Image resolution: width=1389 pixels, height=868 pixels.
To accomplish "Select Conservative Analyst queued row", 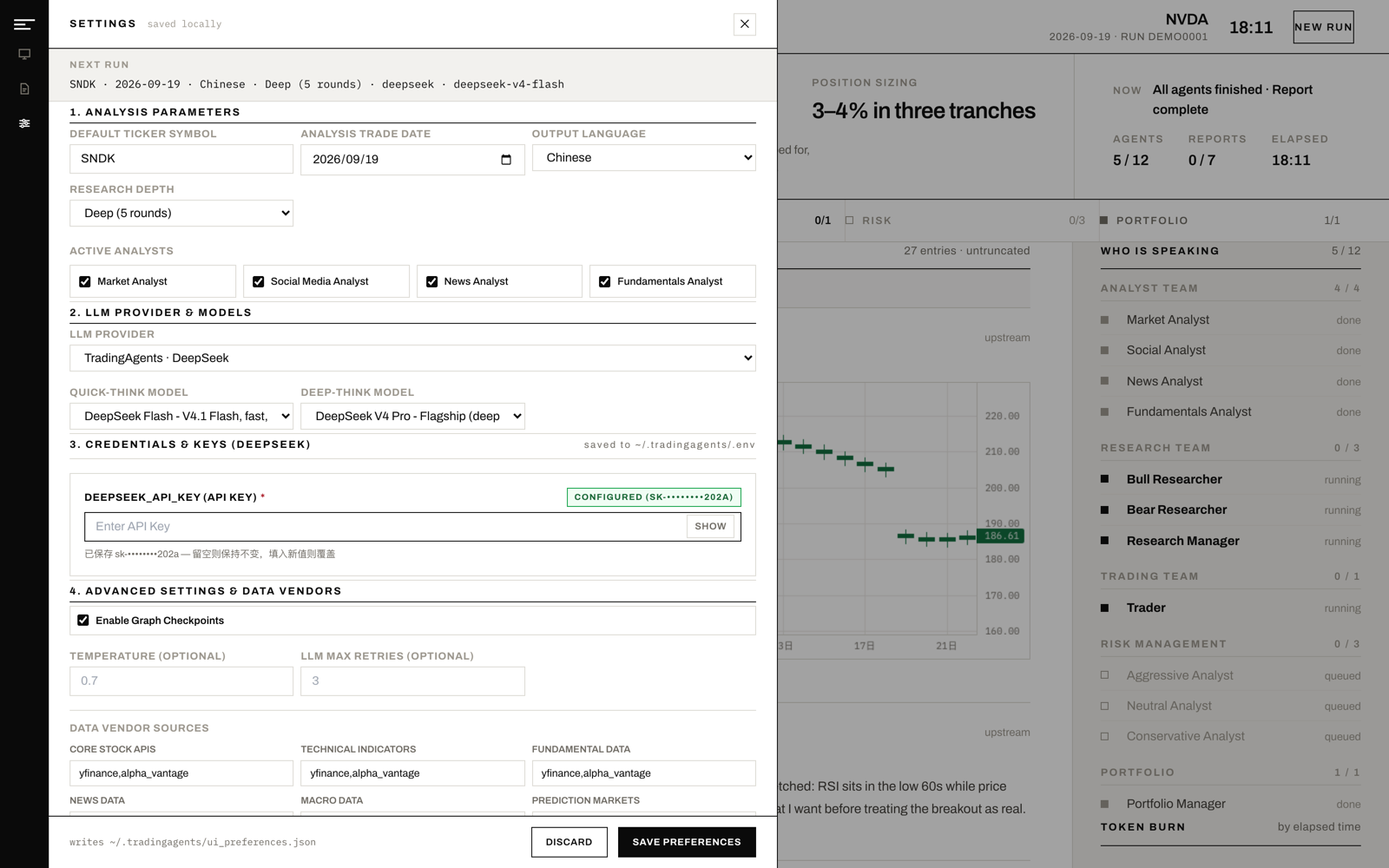I will (1230, 737).
